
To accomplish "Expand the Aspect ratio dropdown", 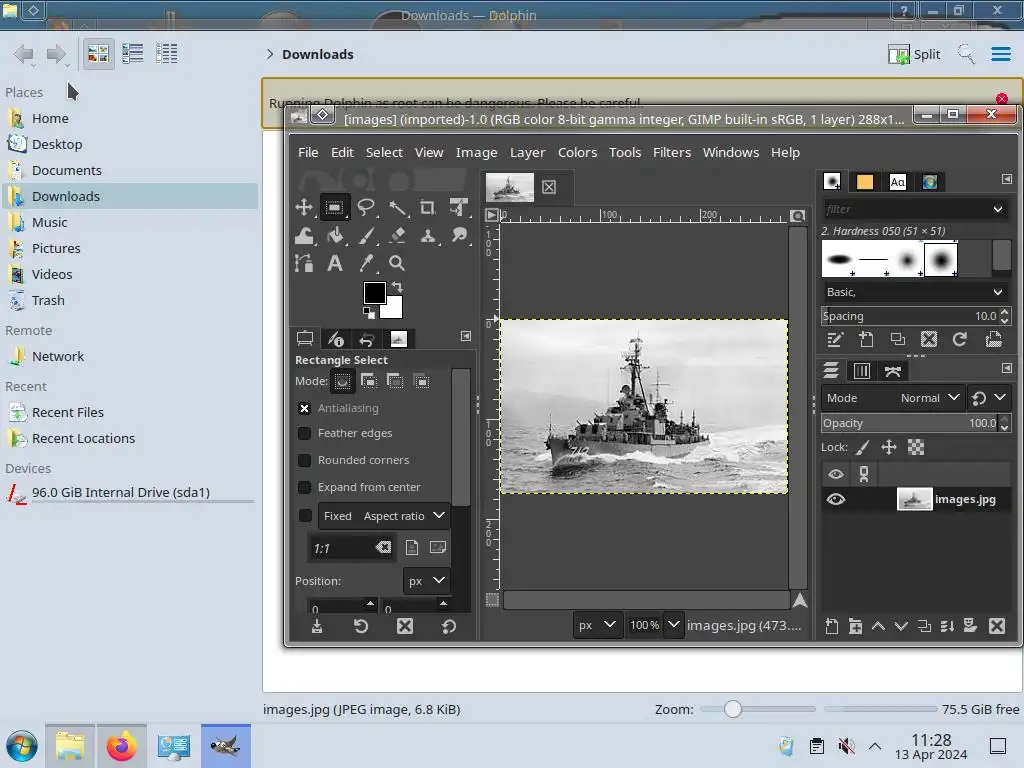I will [404, 516].
